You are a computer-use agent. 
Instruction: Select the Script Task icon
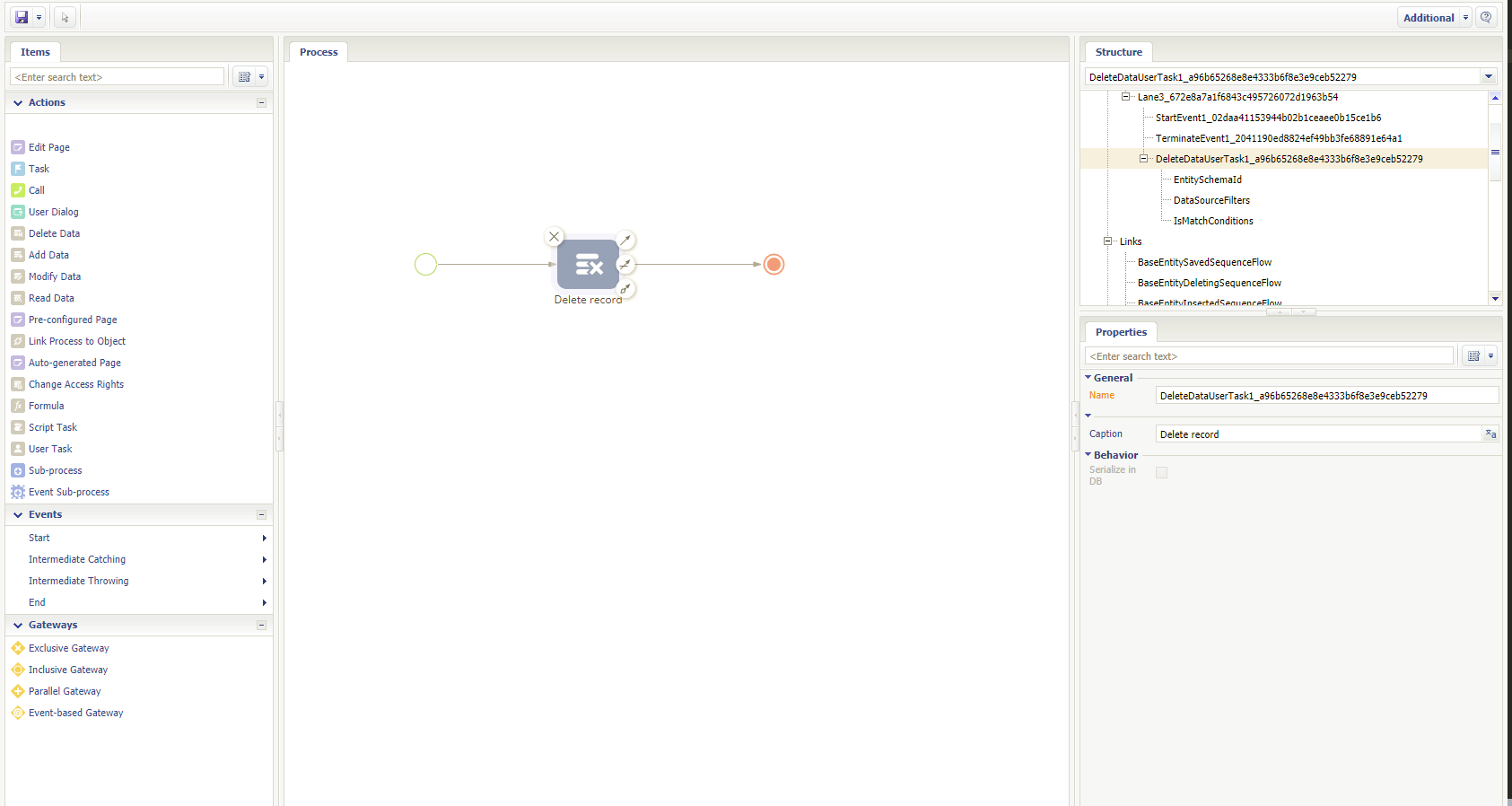click(18, 427)
